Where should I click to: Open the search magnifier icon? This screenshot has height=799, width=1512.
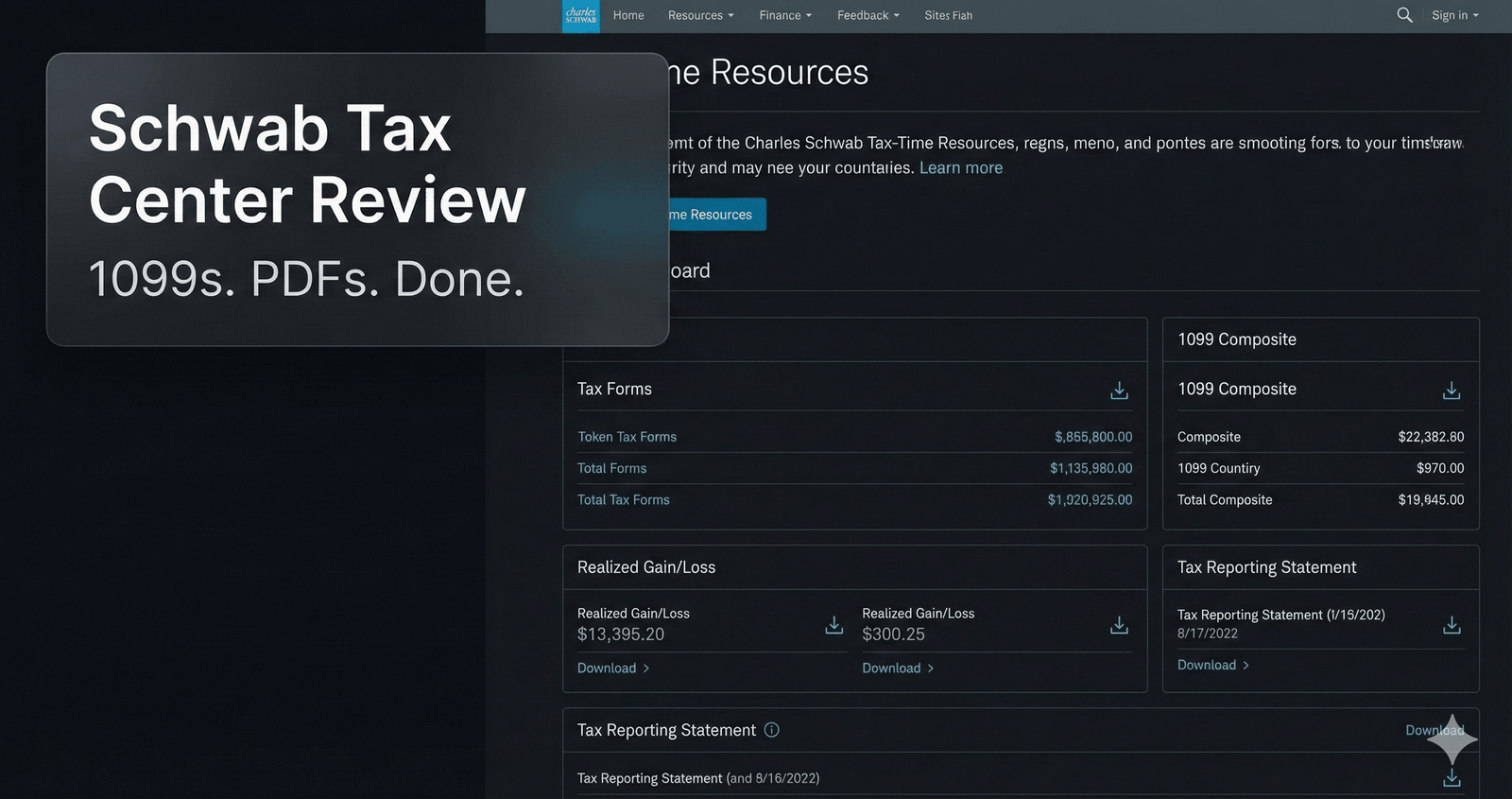pyautogui.click(x=1404, y=15)
